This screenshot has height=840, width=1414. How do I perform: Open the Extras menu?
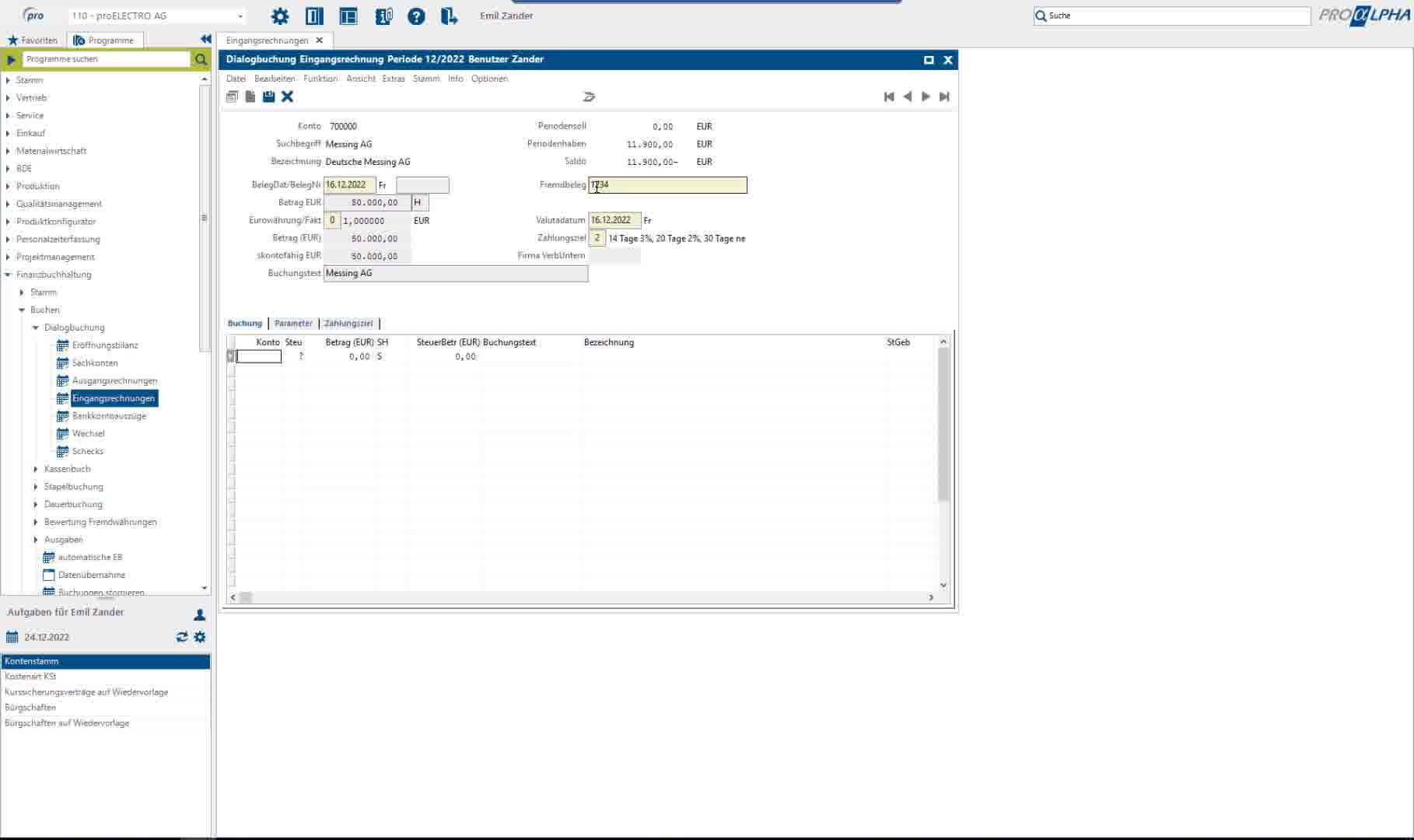394,79
